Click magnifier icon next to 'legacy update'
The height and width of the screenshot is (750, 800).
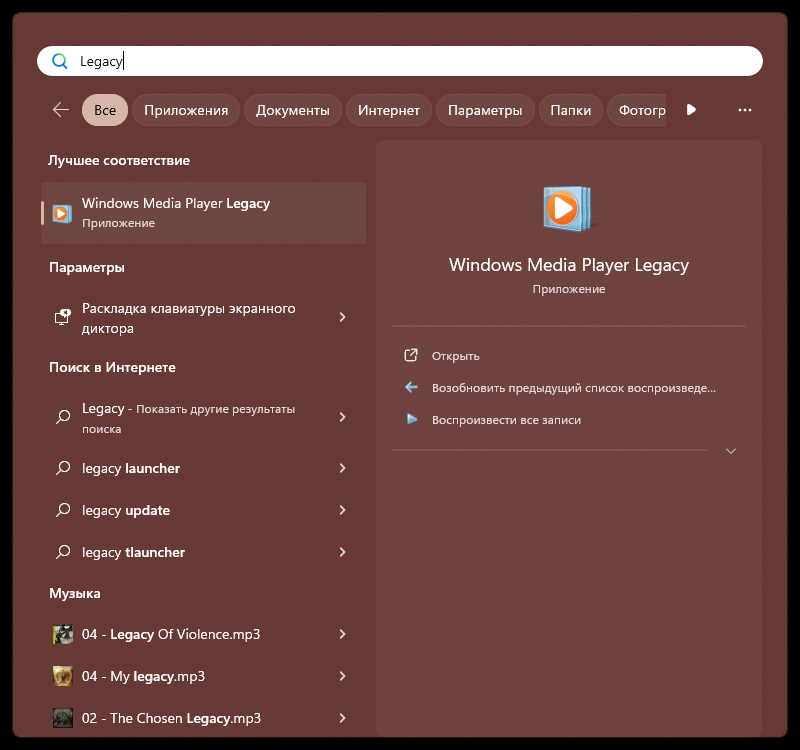coord(63,510)
